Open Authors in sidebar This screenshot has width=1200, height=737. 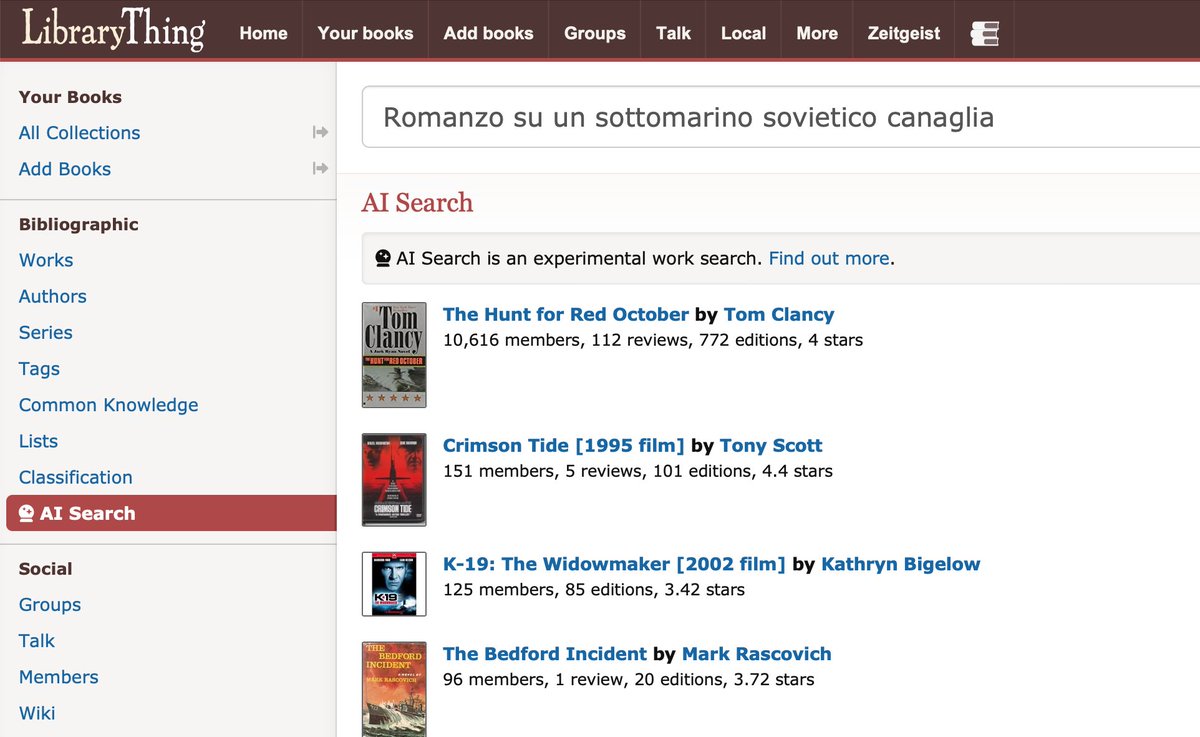click(x=53, y=296)
